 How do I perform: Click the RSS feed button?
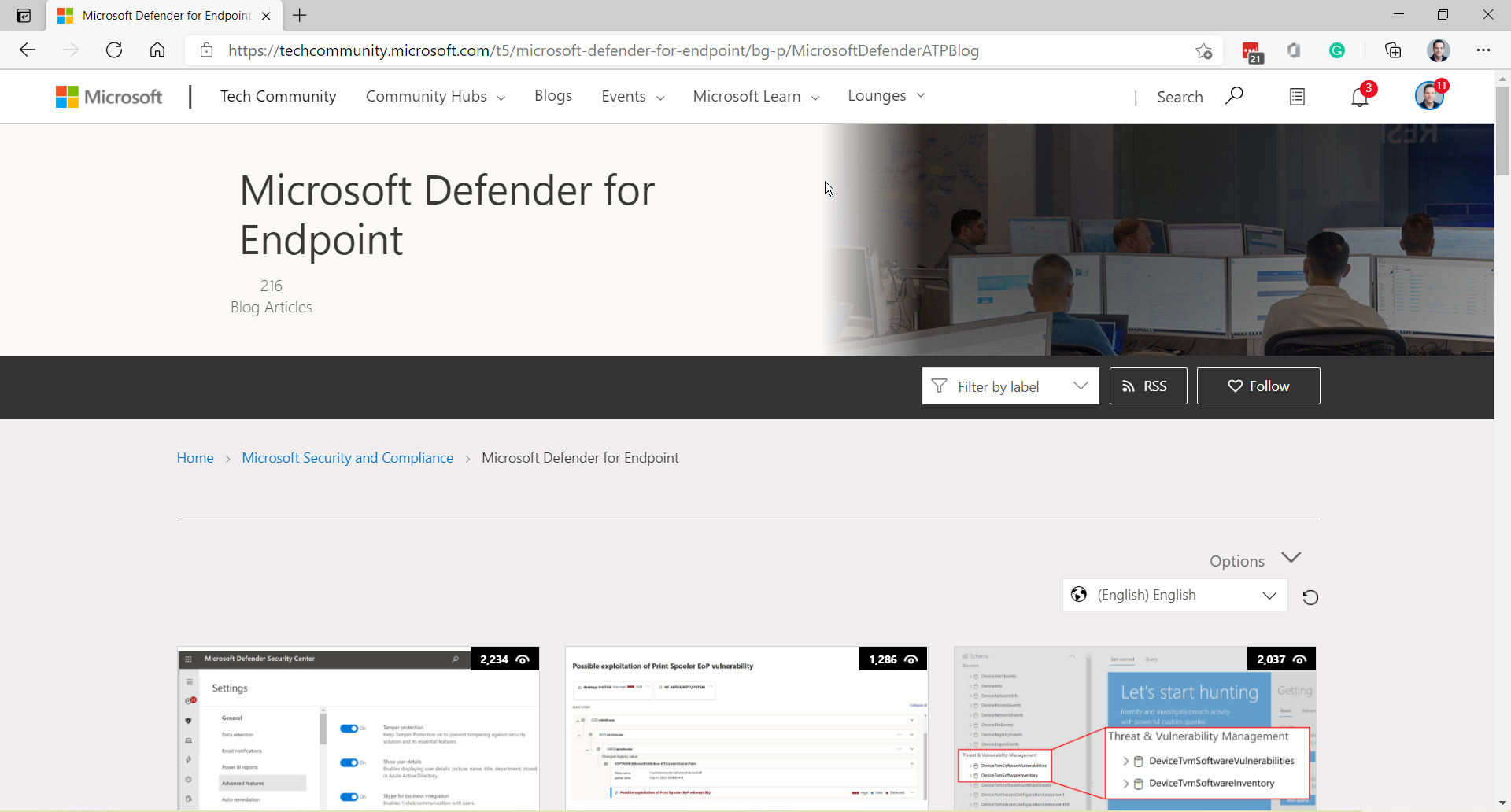coord(1148,386)
